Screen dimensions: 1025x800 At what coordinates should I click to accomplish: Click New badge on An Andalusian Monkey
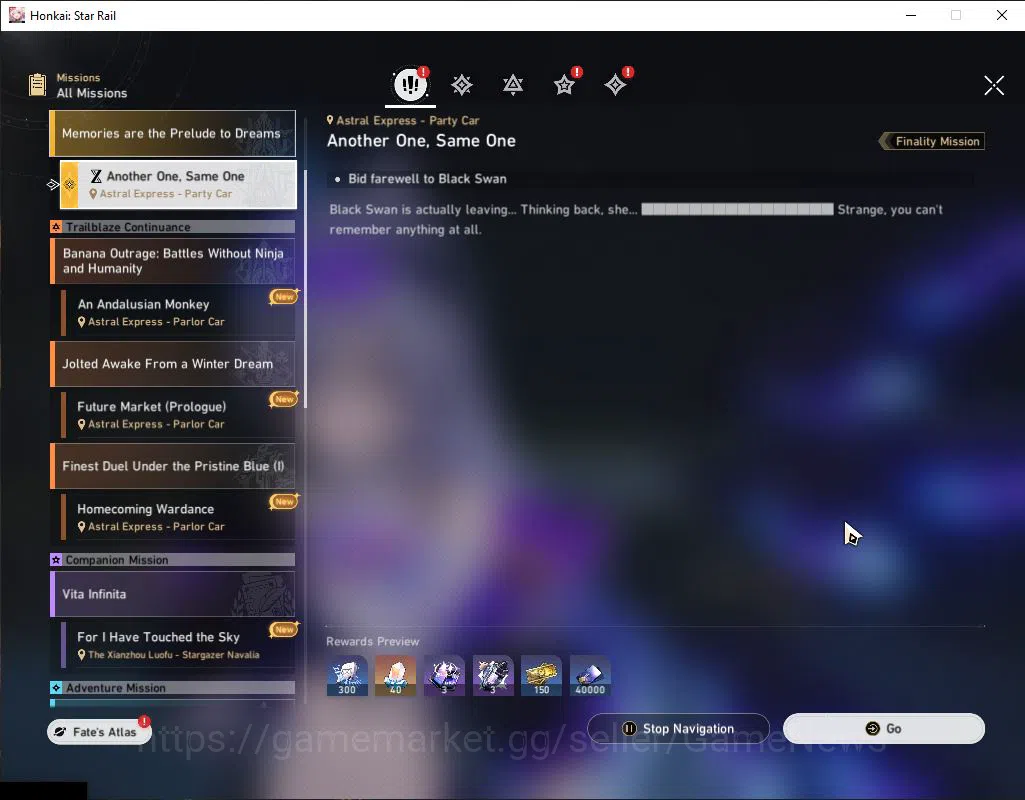[284, 297]
